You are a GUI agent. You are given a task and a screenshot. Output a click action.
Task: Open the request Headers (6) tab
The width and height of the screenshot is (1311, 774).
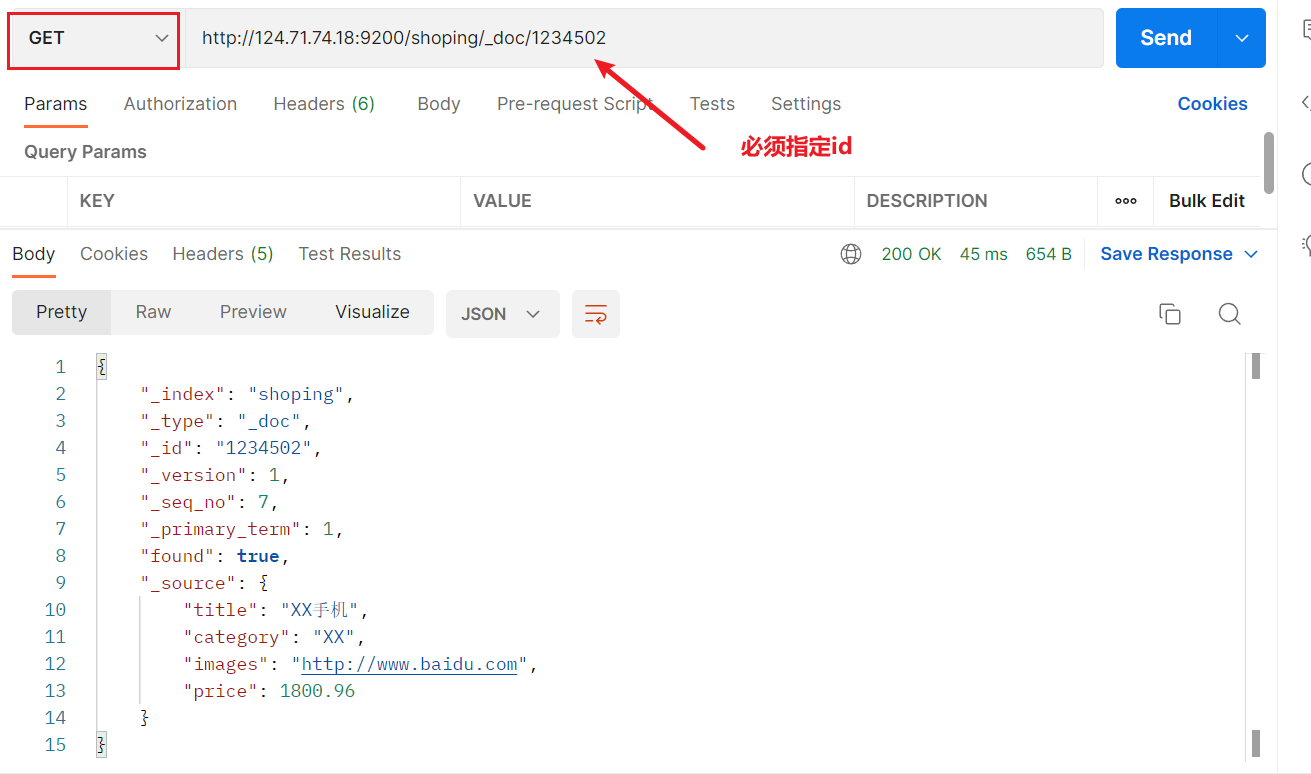point(324,104)
